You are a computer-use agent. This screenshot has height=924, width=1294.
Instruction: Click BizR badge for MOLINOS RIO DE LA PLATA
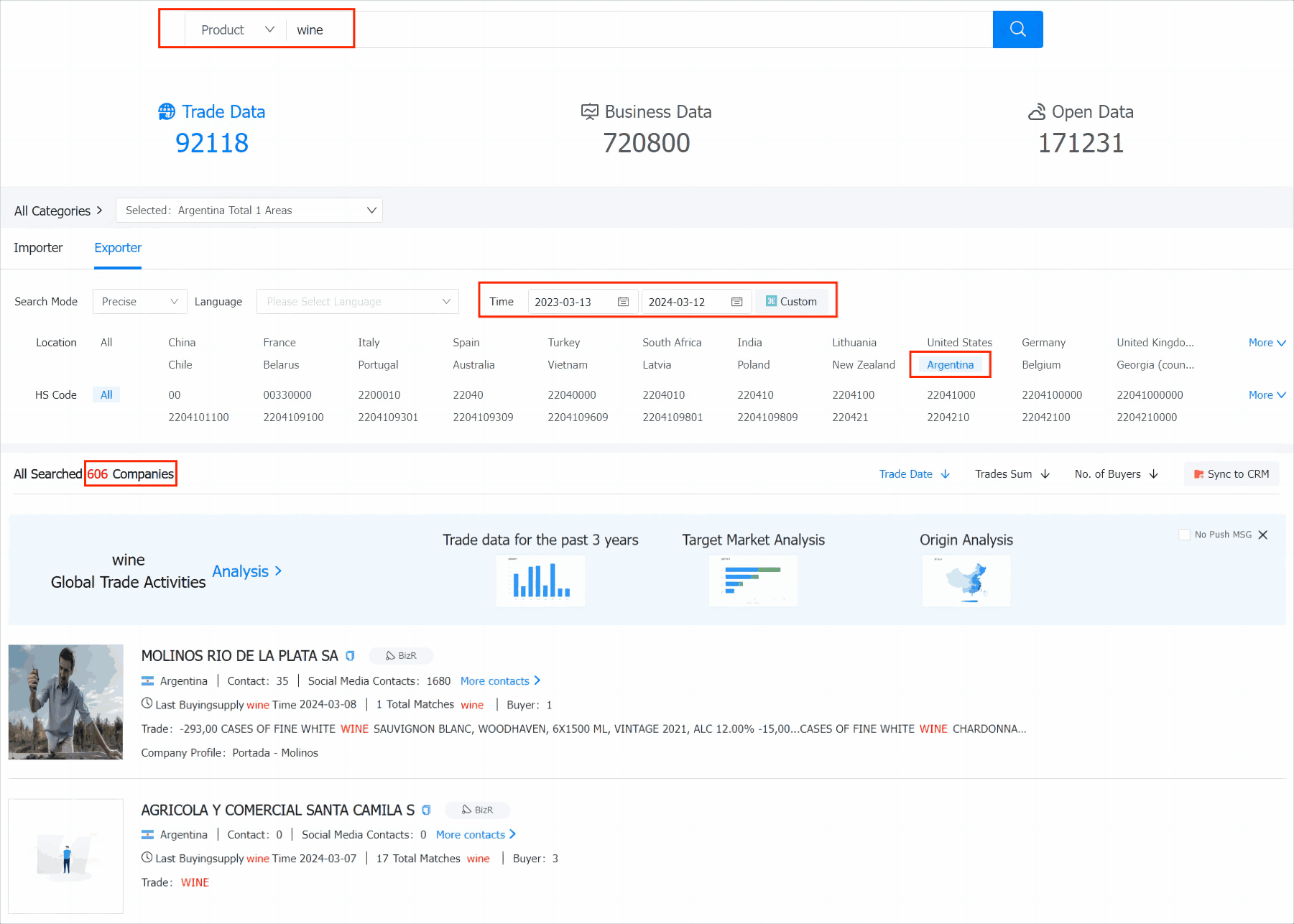tap(401, 656)
